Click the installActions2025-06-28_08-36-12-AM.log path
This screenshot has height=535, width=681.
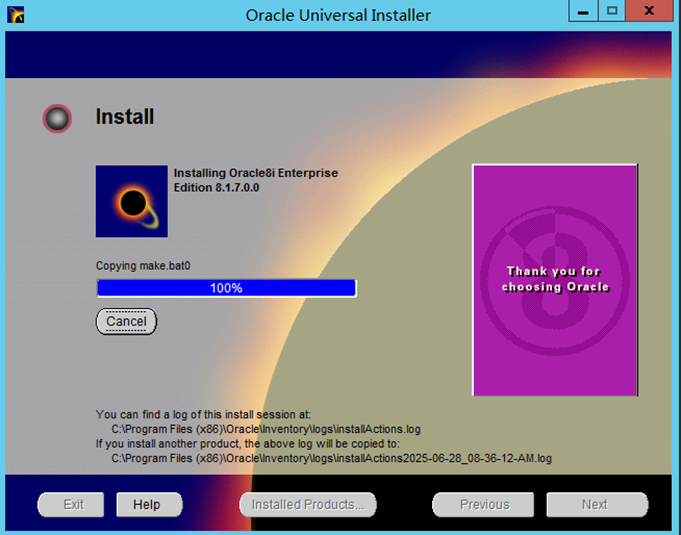point(331,458)
